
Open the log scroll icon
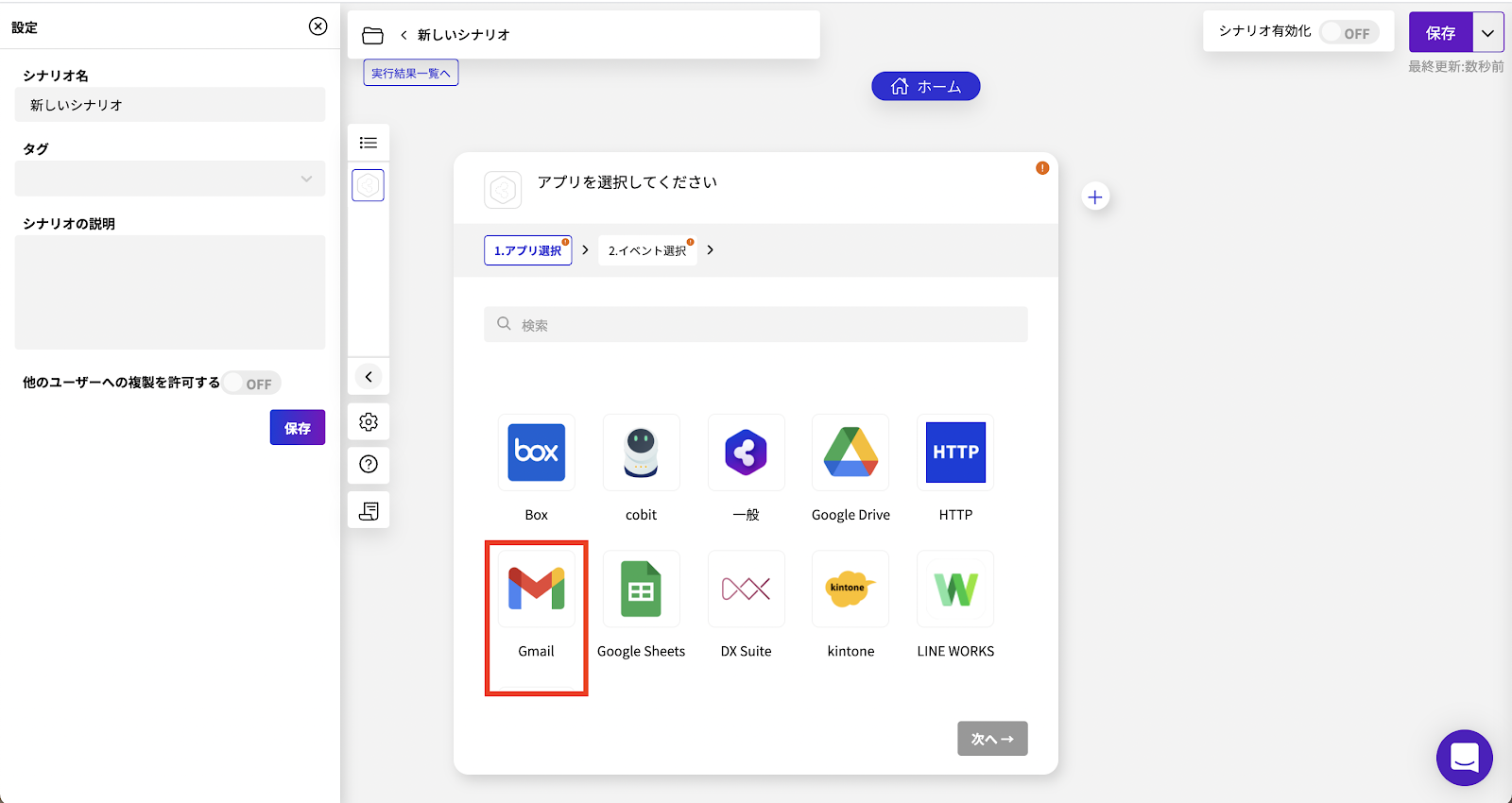click(369, 511)
